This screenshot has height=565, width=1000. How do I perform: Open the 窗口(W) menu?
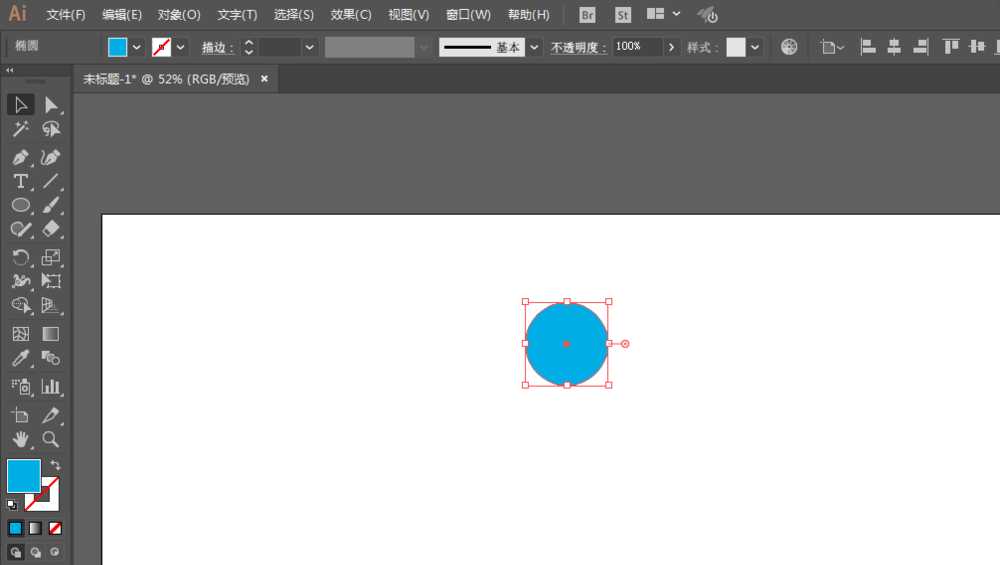click(468, 15)
